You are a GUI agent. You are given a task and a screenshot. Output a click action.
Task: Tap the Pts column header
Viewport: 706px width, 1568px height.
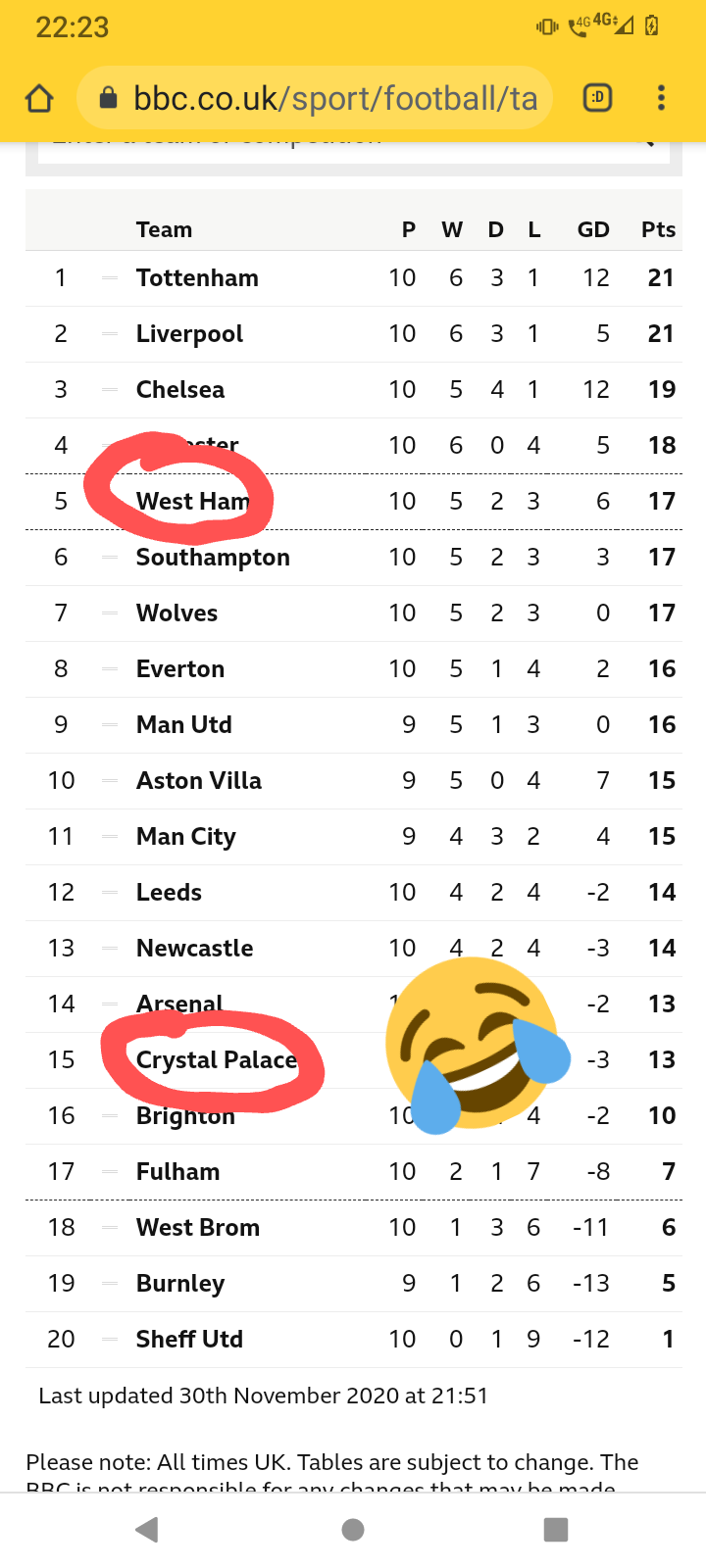[658, 229]
